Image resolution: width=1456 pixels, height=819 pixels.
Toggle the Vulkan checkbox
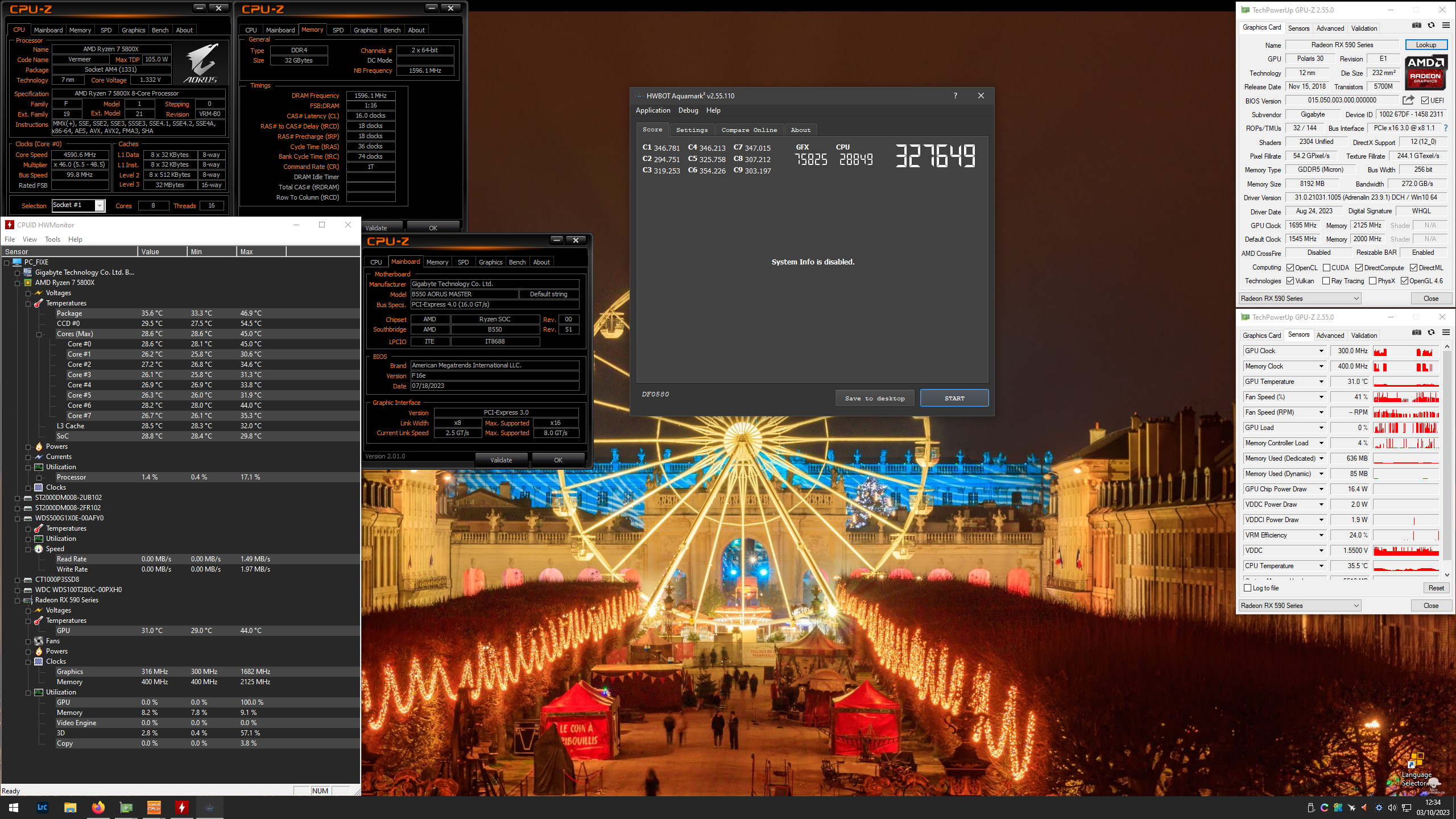tap(1290, 281)
